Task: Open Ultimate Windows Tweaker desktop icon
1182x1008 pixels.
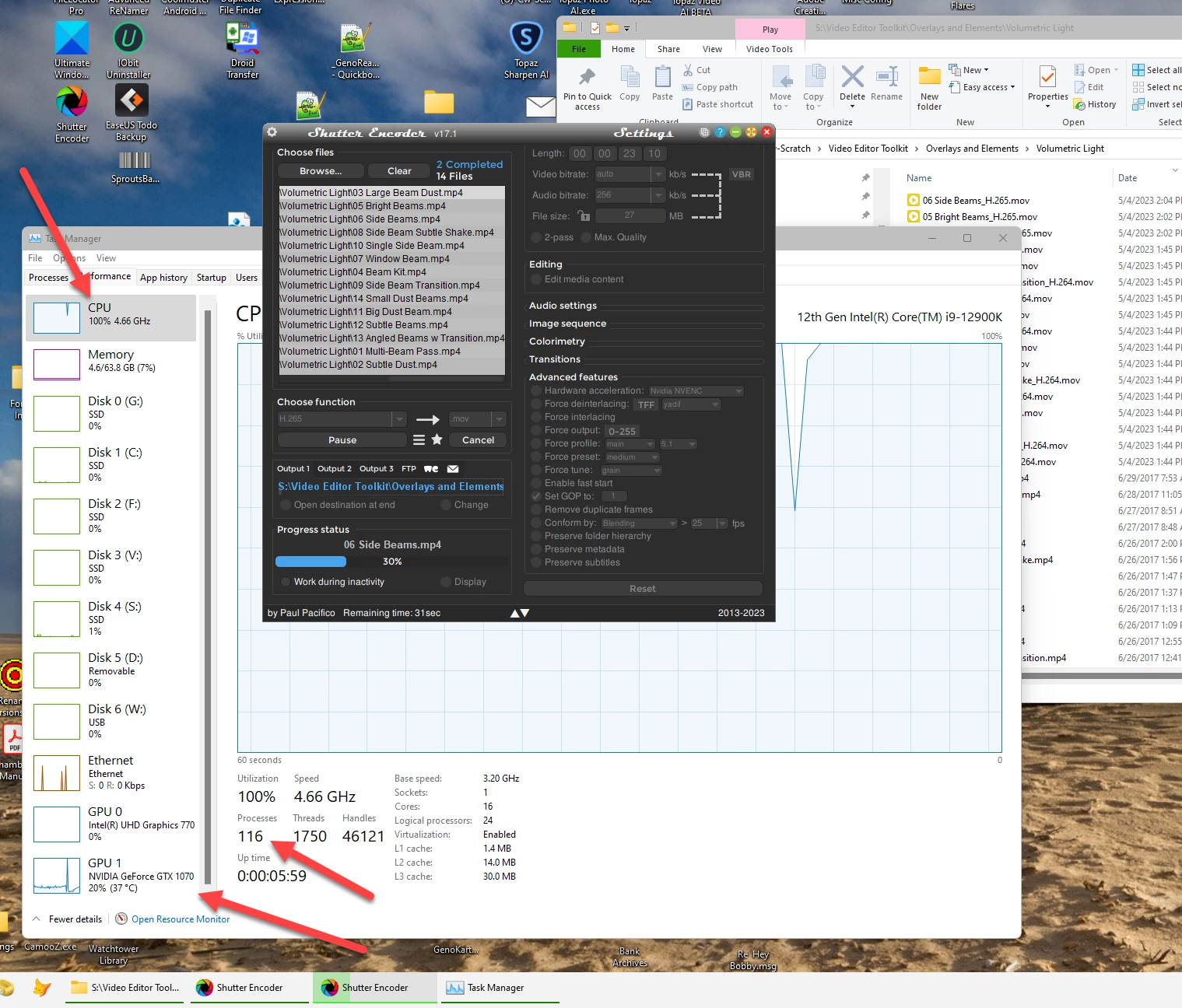Action: (72, 51)
